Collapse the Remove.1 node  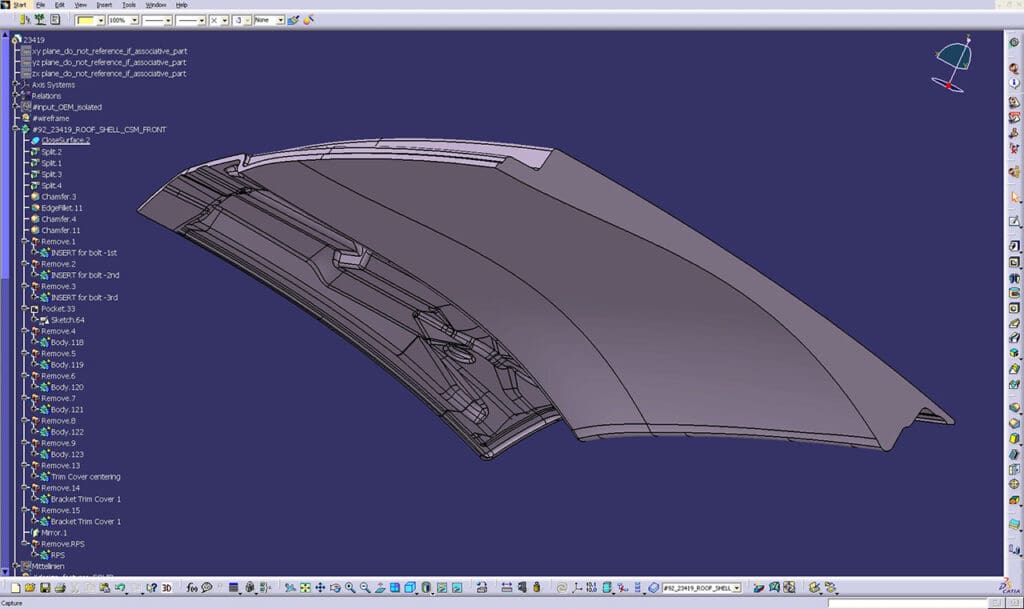[x=25, y=242]
